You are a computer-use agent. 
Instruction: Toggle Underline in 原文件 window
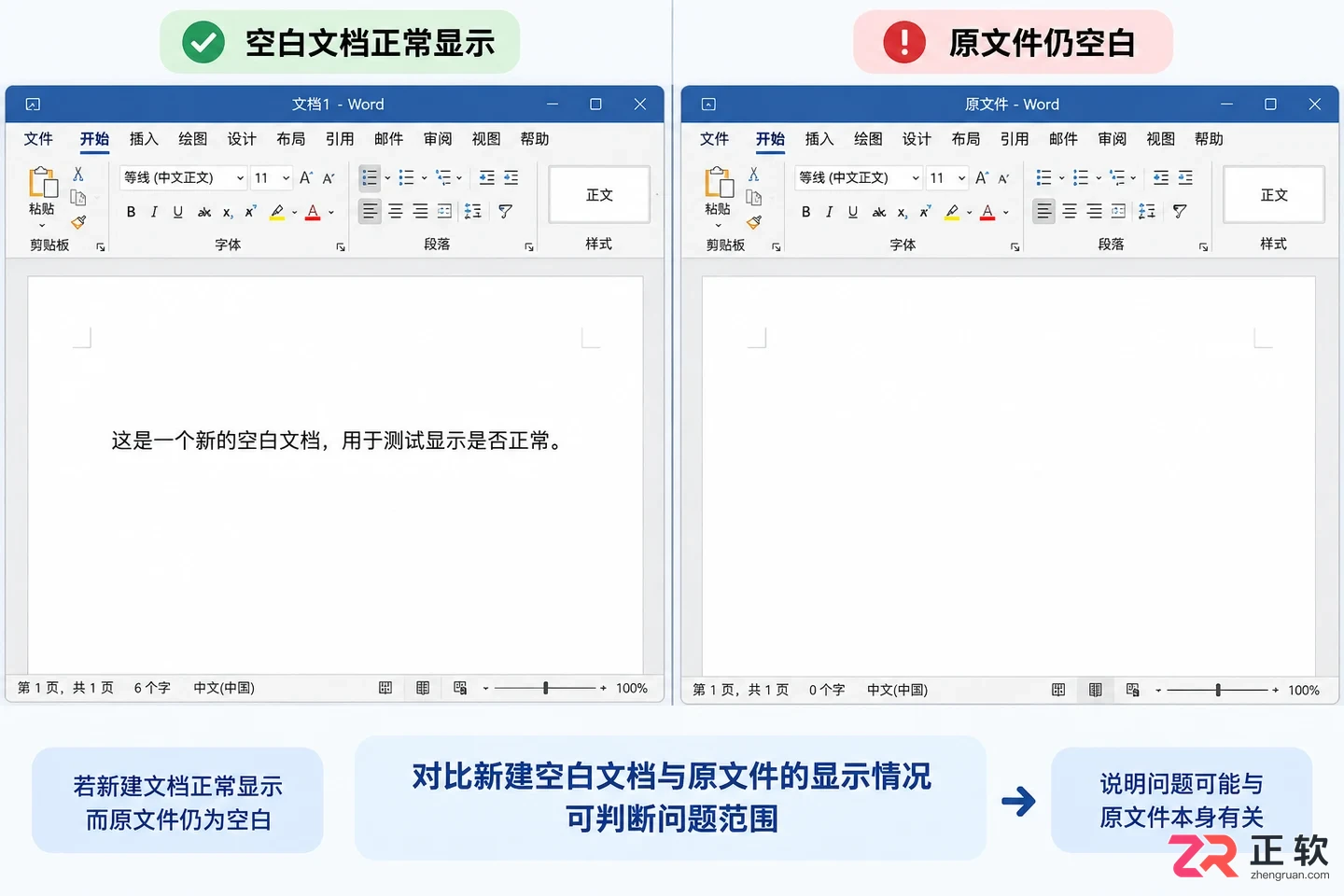point(852,213)
